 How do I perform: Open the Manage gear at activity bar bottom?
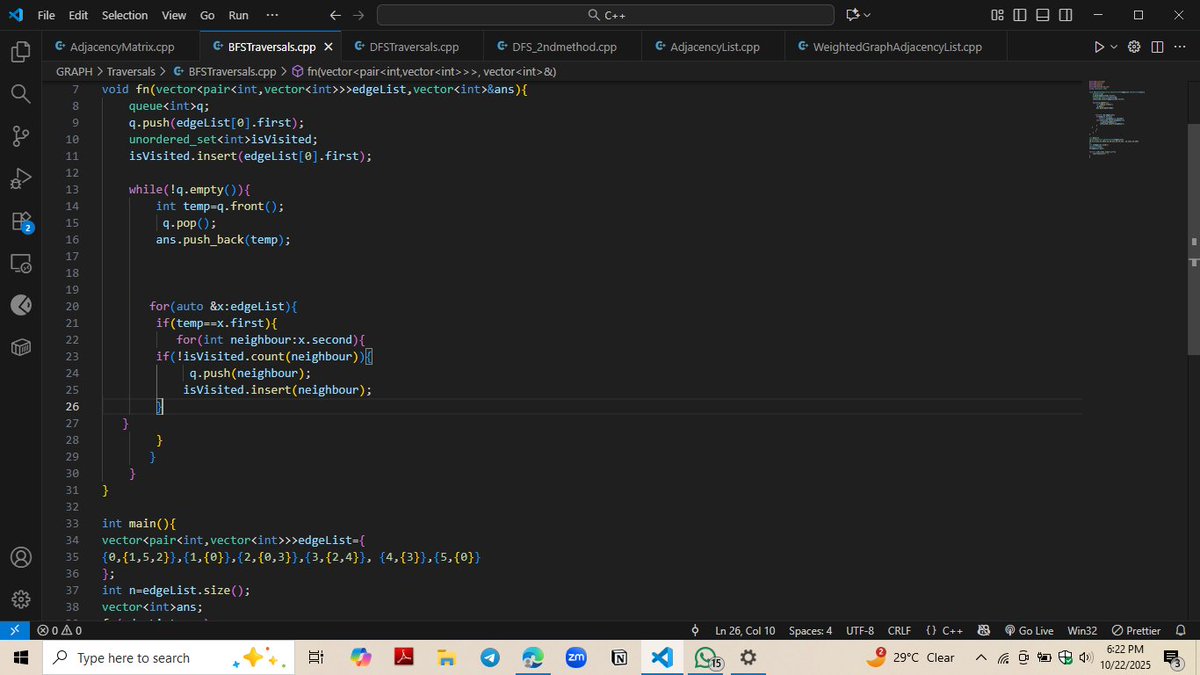click(21, 598)
